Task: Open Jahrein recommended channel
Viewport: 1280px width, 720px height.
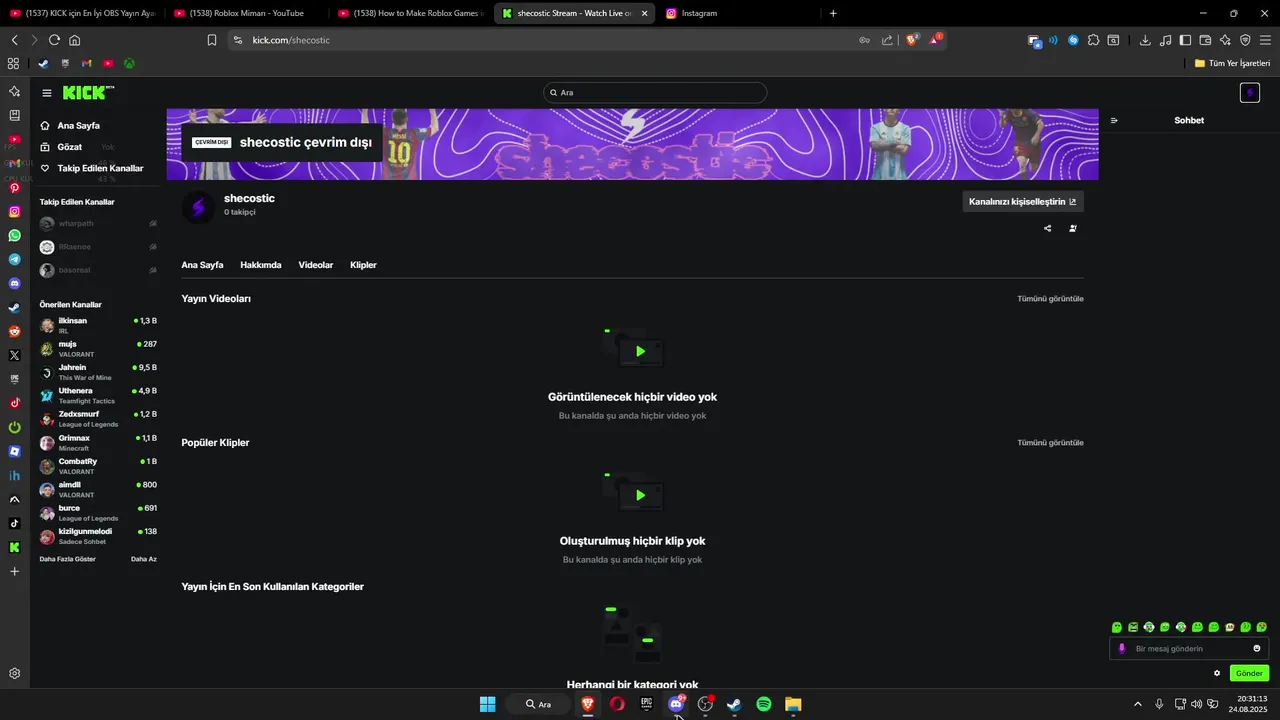Action: coord(98,372)
